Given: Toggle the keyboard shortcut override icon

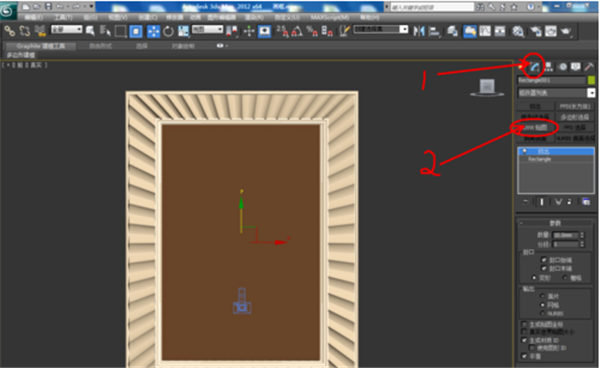Looking at the screenshot, I should pyautogui.click(x=264, y=31).
